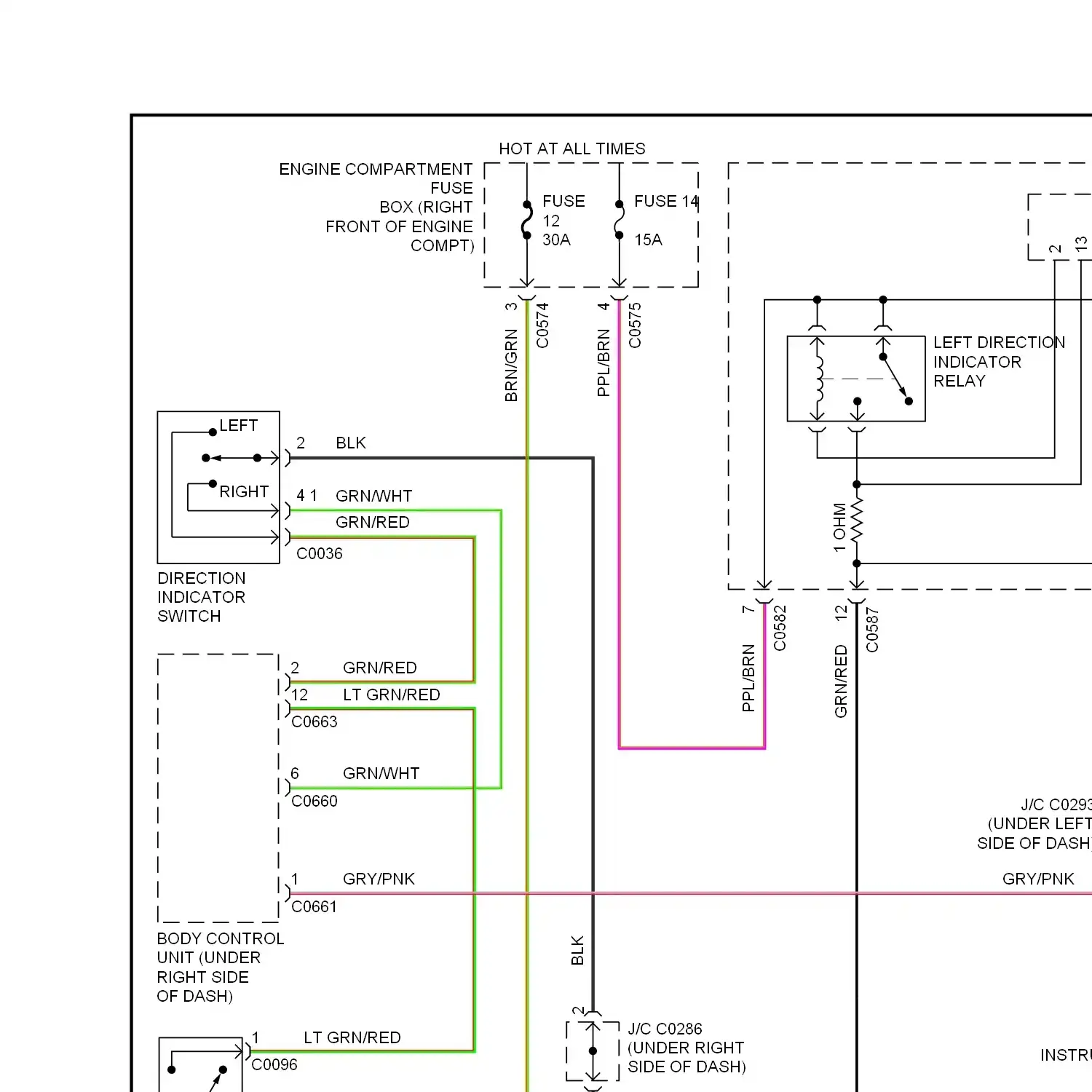The width and height of the screenshot is (1092, 1092).
Task: Click connector label C0574
Action: 542,325
